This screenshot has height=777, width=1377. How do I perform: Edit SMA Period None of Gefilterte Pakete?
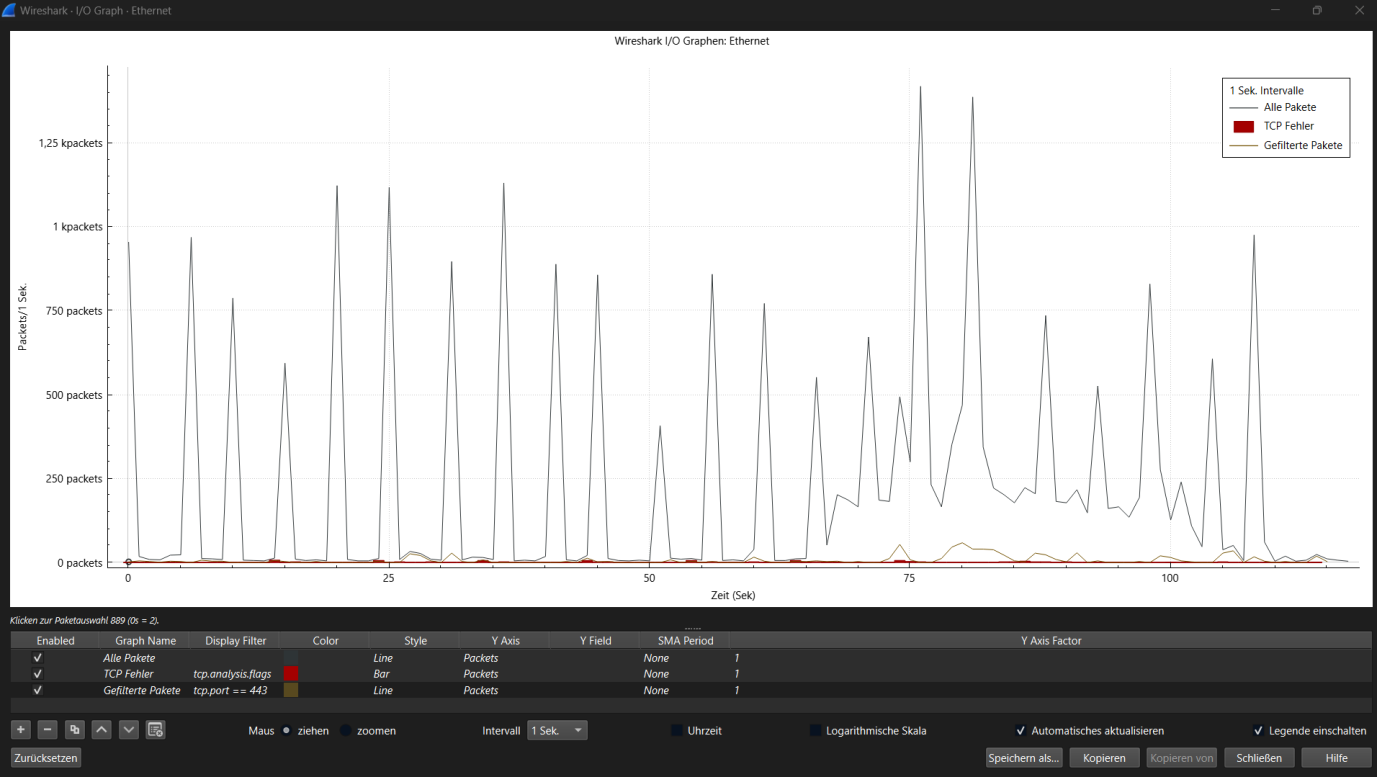[x=685, y=690]
